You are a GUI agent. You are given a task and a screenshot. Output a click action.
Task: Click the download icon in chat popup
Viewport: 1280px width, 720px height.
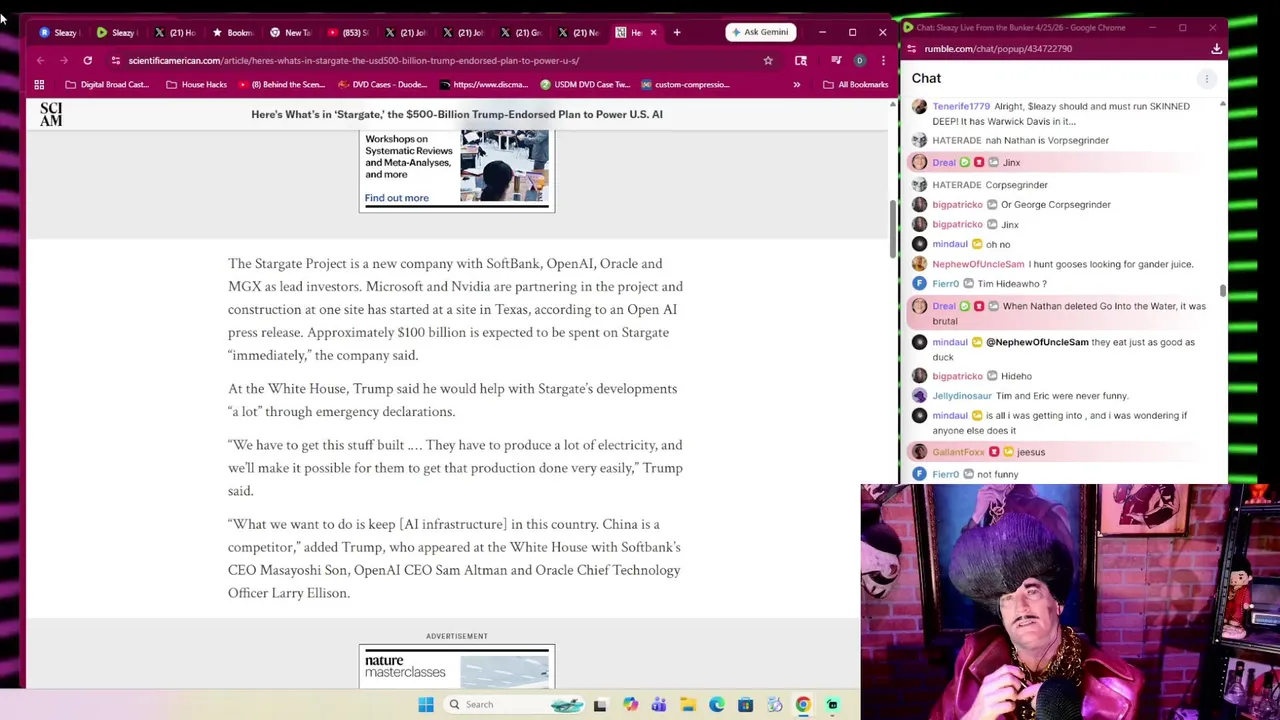(x=1216, y=48)
